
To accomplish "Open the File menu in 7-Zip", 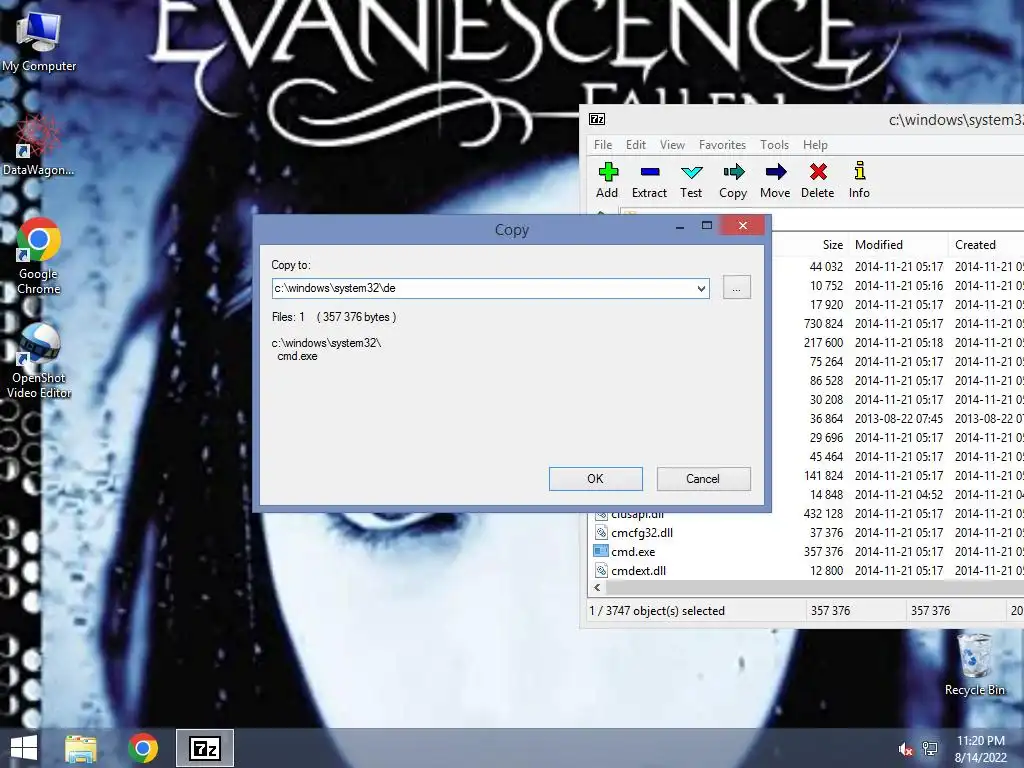I will [603, 145].
